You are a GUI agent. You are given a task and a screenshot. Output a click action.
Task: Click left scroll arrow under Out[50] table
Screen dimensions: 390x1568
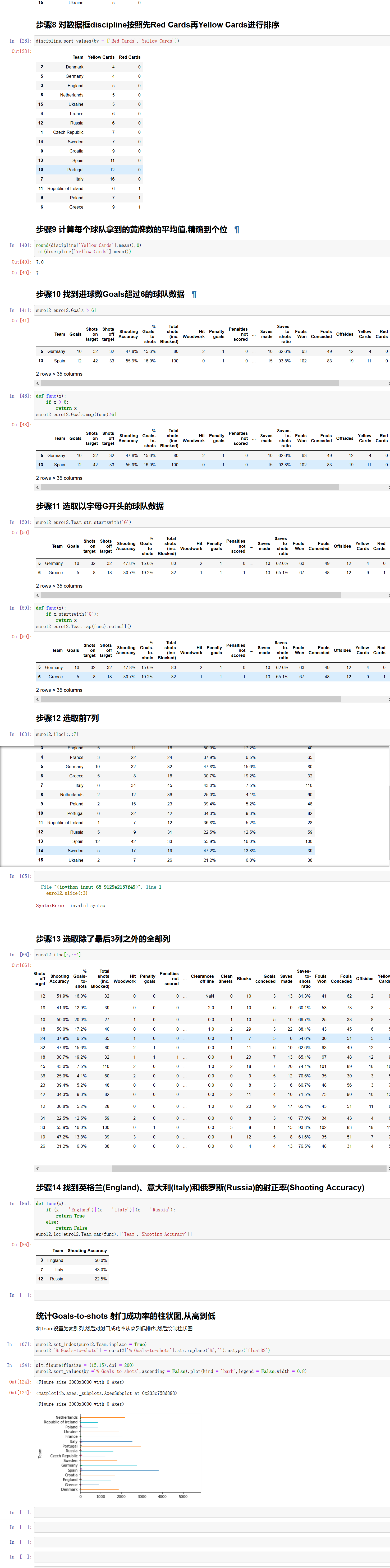(x=38, y=595)
